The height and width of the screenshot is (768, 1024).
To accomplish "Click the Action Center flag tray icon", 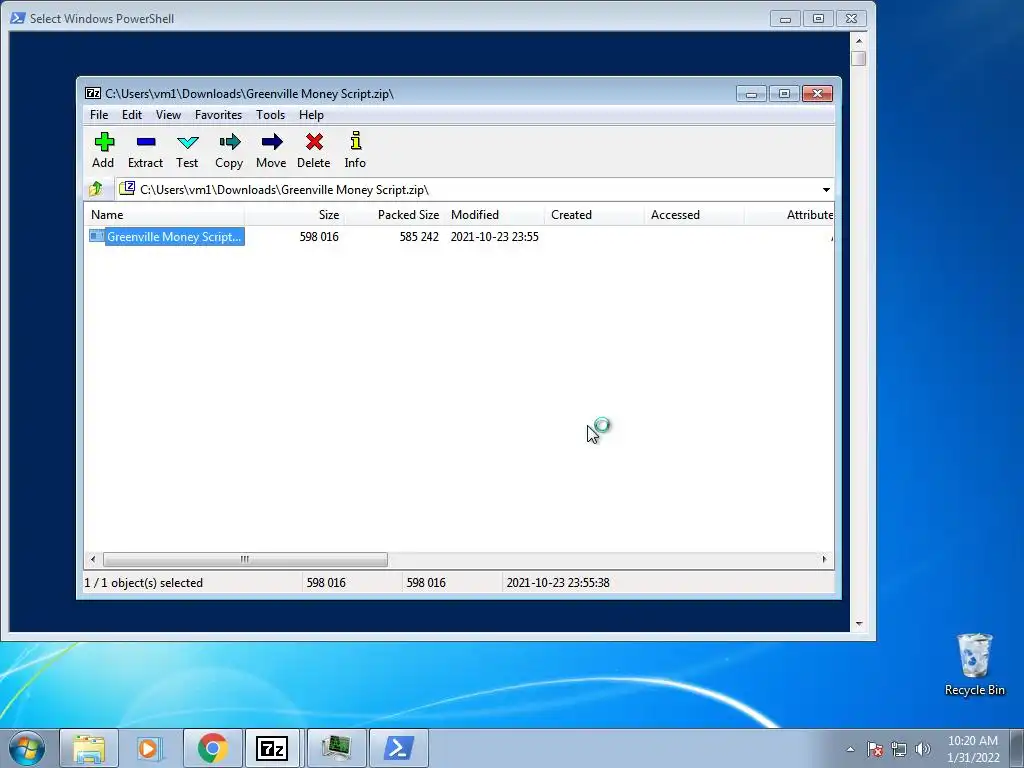I will click(875, 749).
